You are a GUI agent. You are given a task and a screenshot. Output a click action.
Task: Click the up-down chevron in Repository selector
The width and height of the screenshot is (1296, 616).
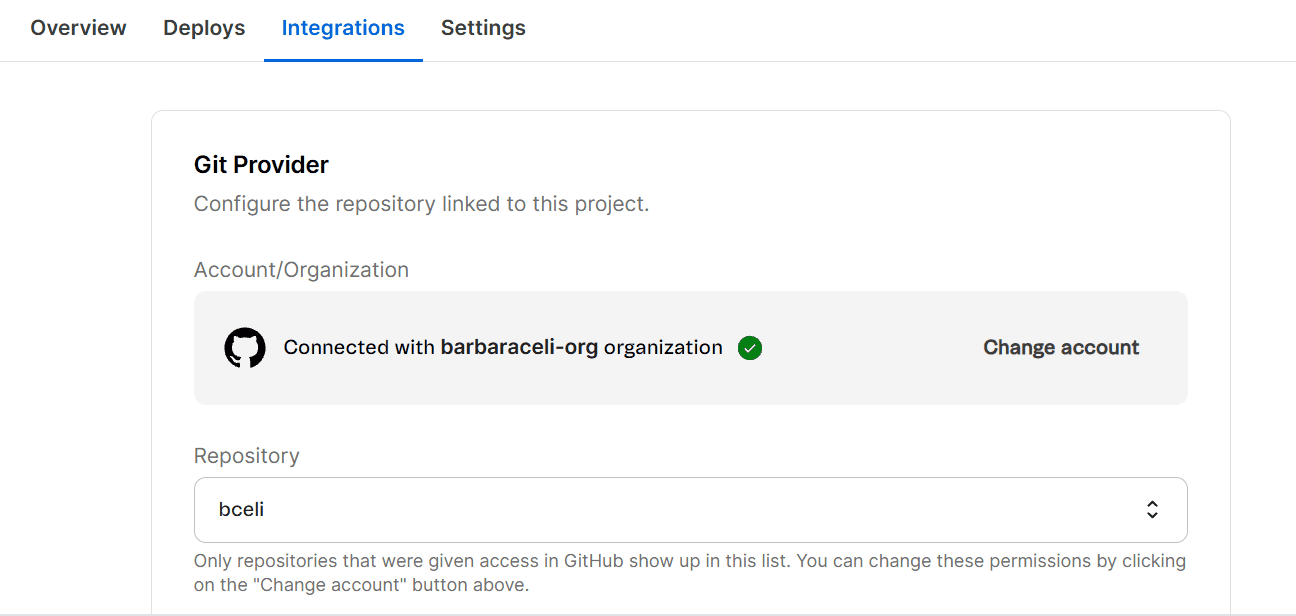click(x=1152, y=510)
